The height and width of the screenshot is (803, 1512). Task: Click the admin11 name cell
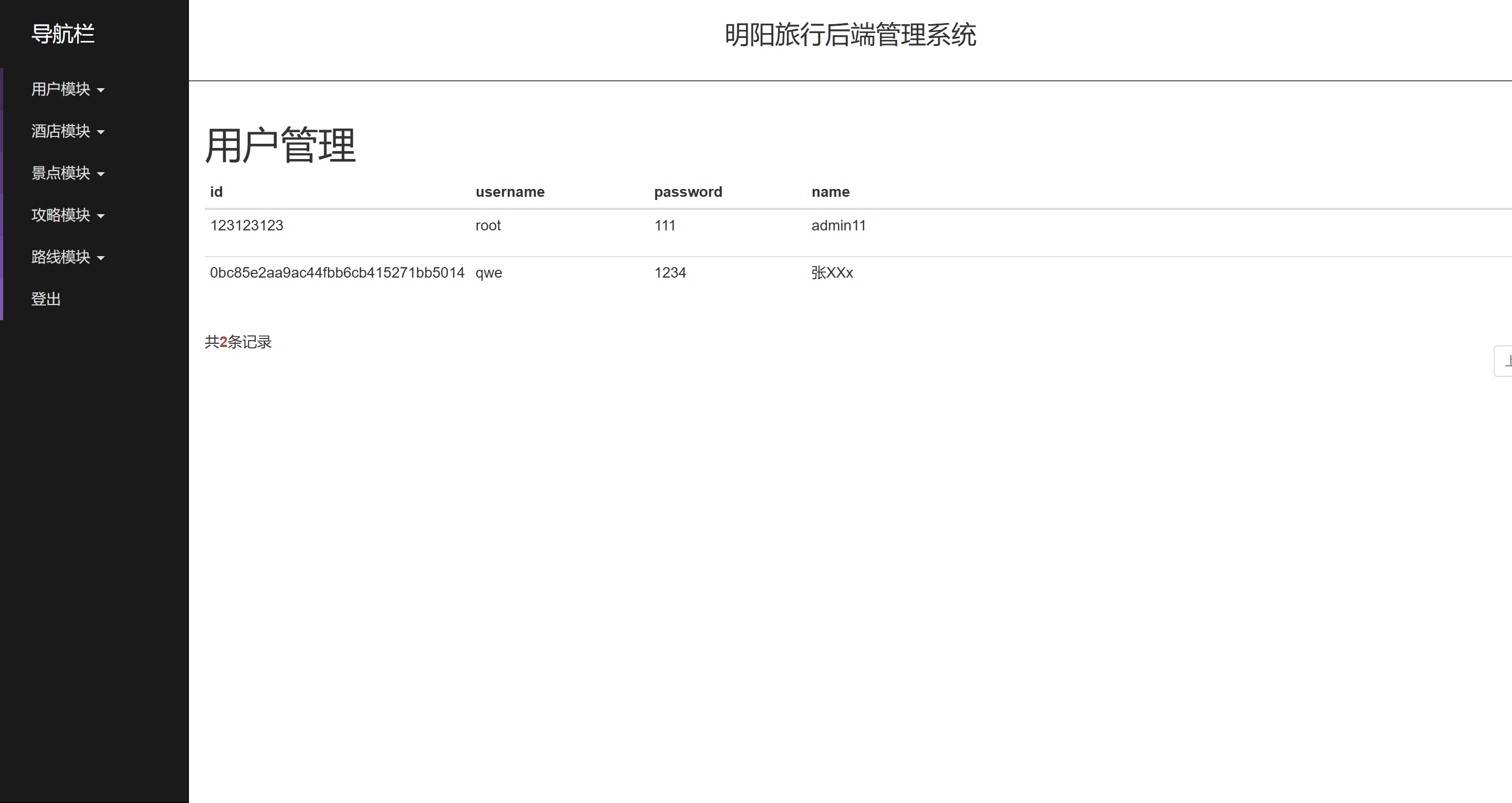coord(838,225)
